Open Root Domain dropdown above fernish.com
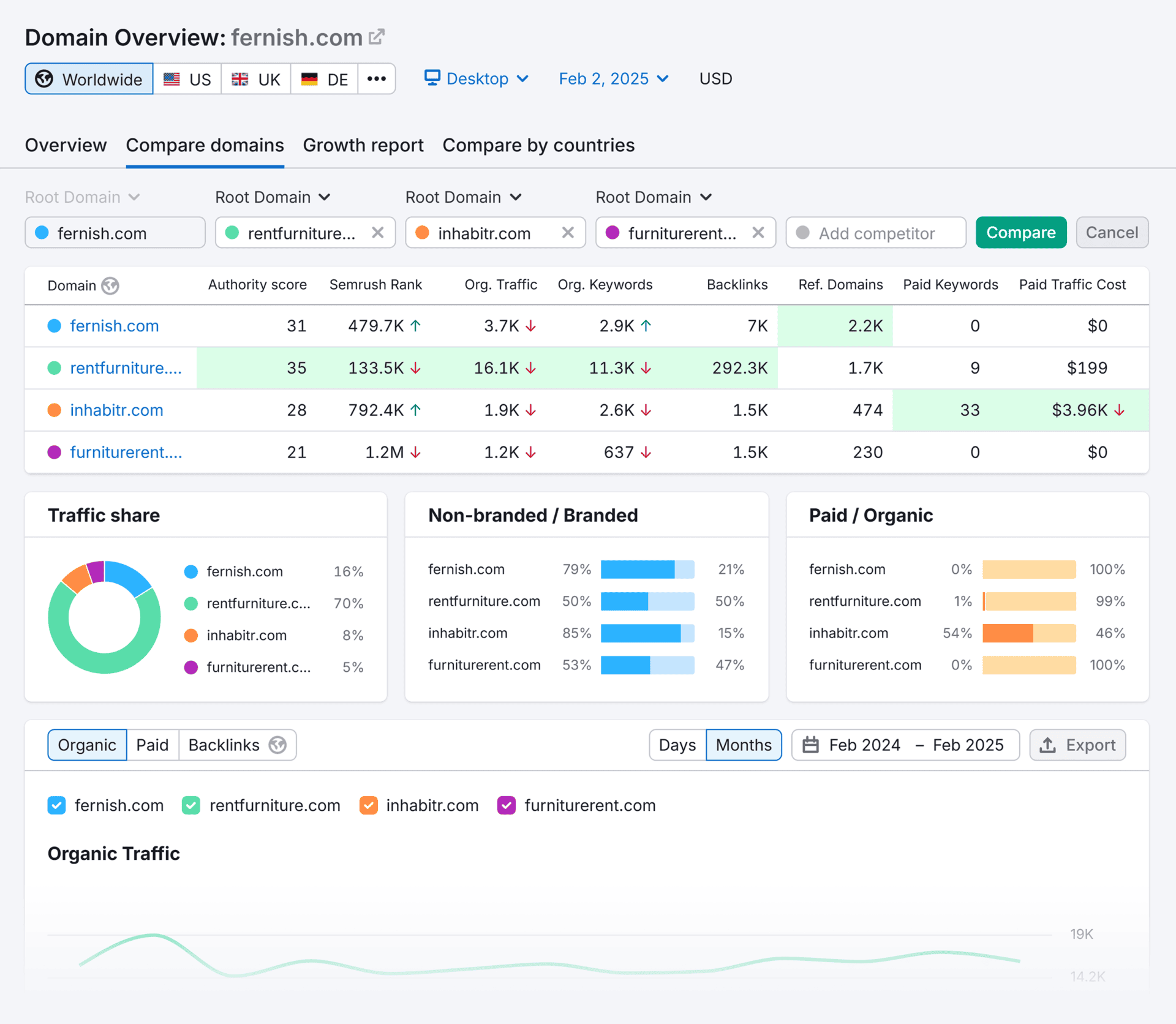1176x1024 pixels. [83, 197]
